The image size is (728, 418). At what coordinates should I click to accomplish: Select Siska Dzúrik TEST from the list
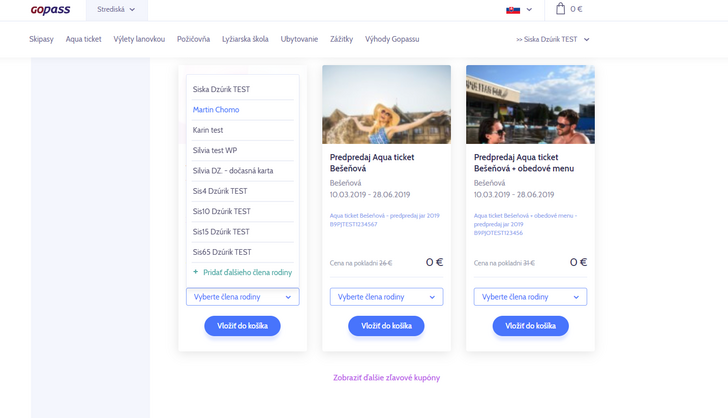pyautogui.click(x=243, y=89)
